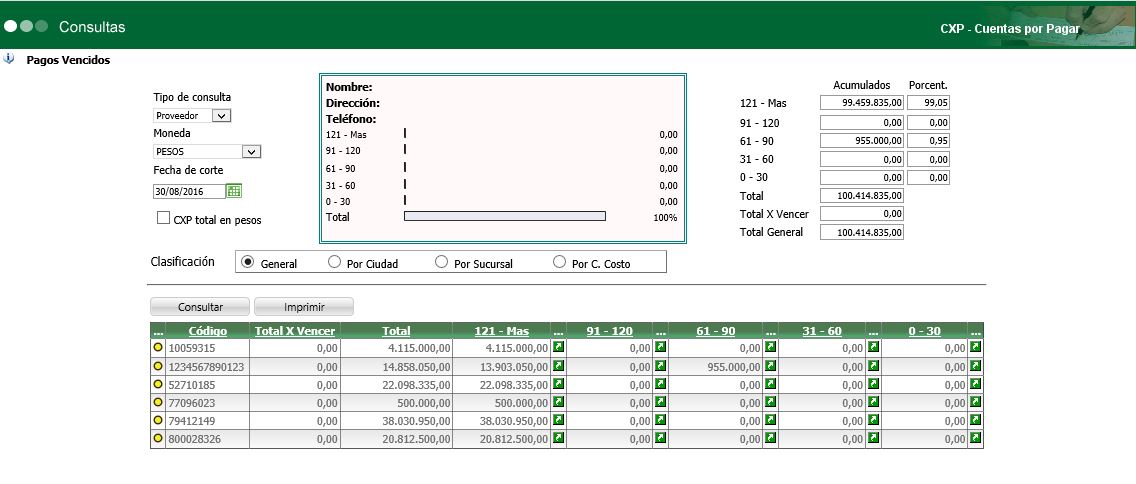Viewport: 1136px width, 484px height.
Task: Open 91 - 120 detail for 79412149
Action: click(661, 420)
